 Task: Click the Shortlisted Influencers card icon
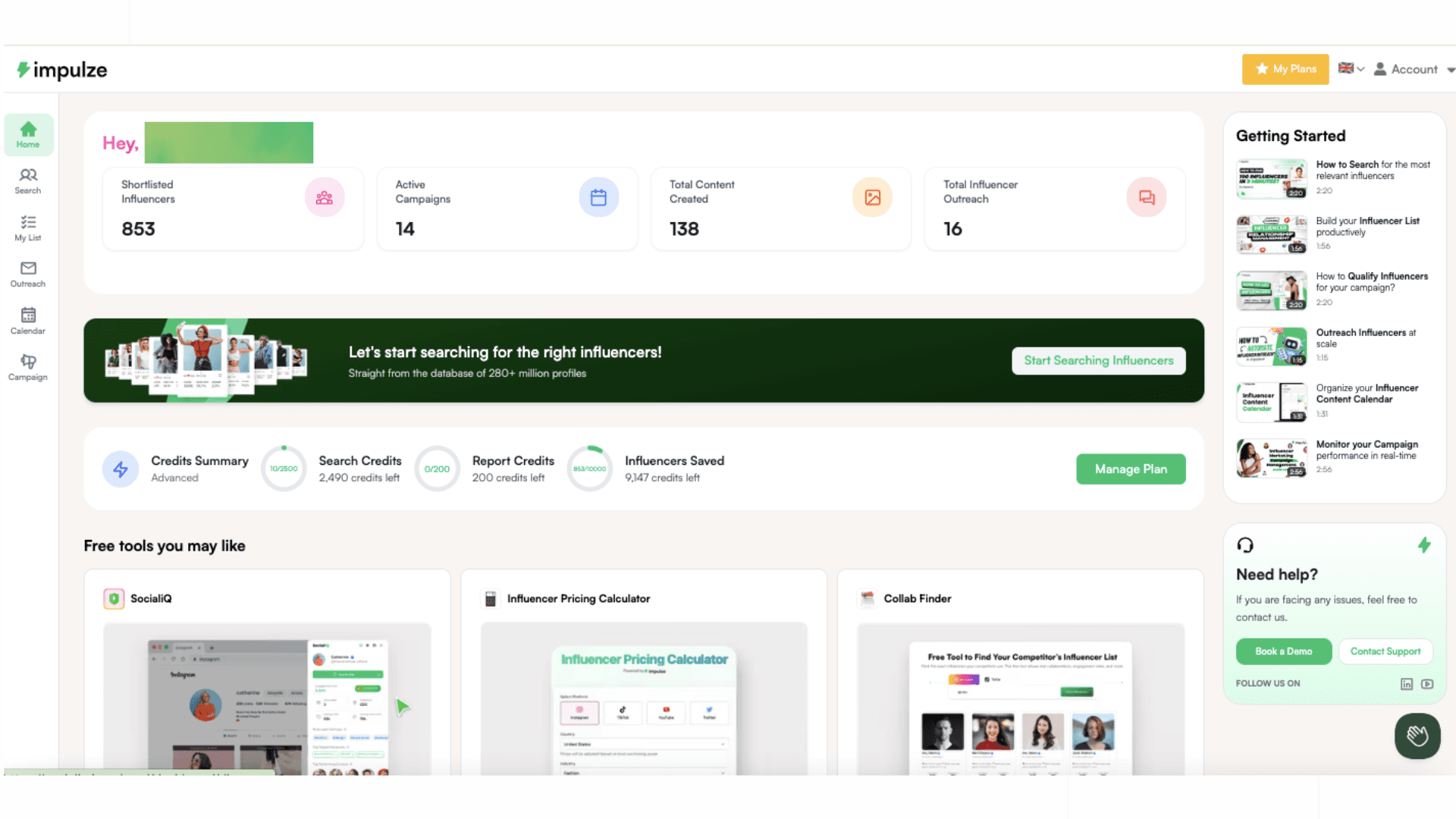pos(325,197)
